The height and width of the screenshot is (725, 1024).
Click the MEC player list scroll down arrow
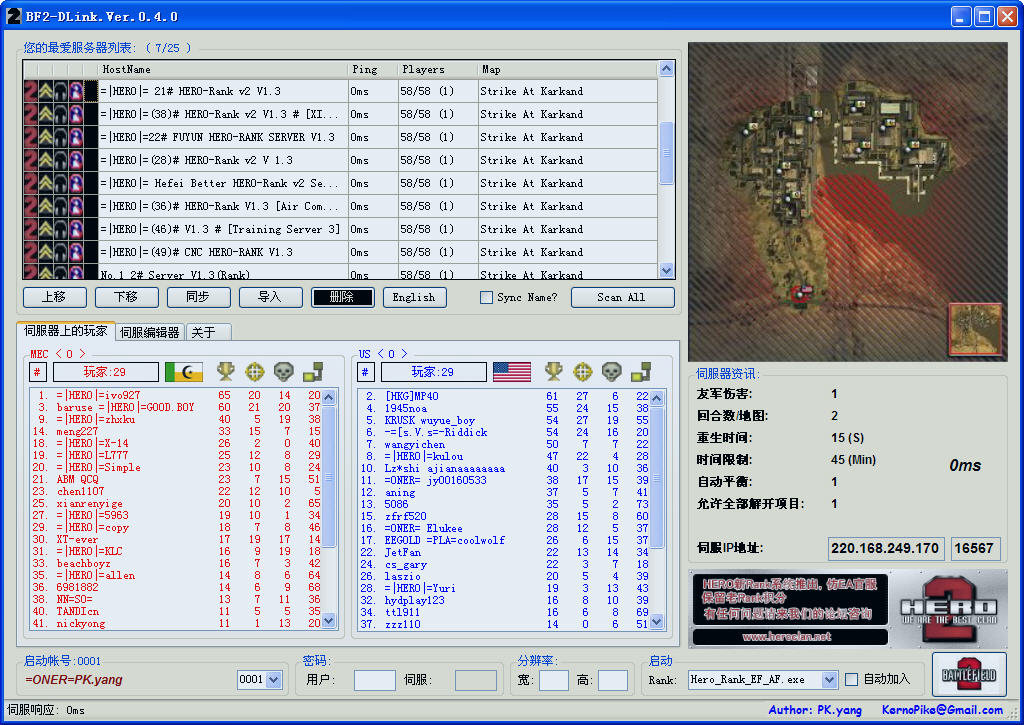tap(329, 620)
